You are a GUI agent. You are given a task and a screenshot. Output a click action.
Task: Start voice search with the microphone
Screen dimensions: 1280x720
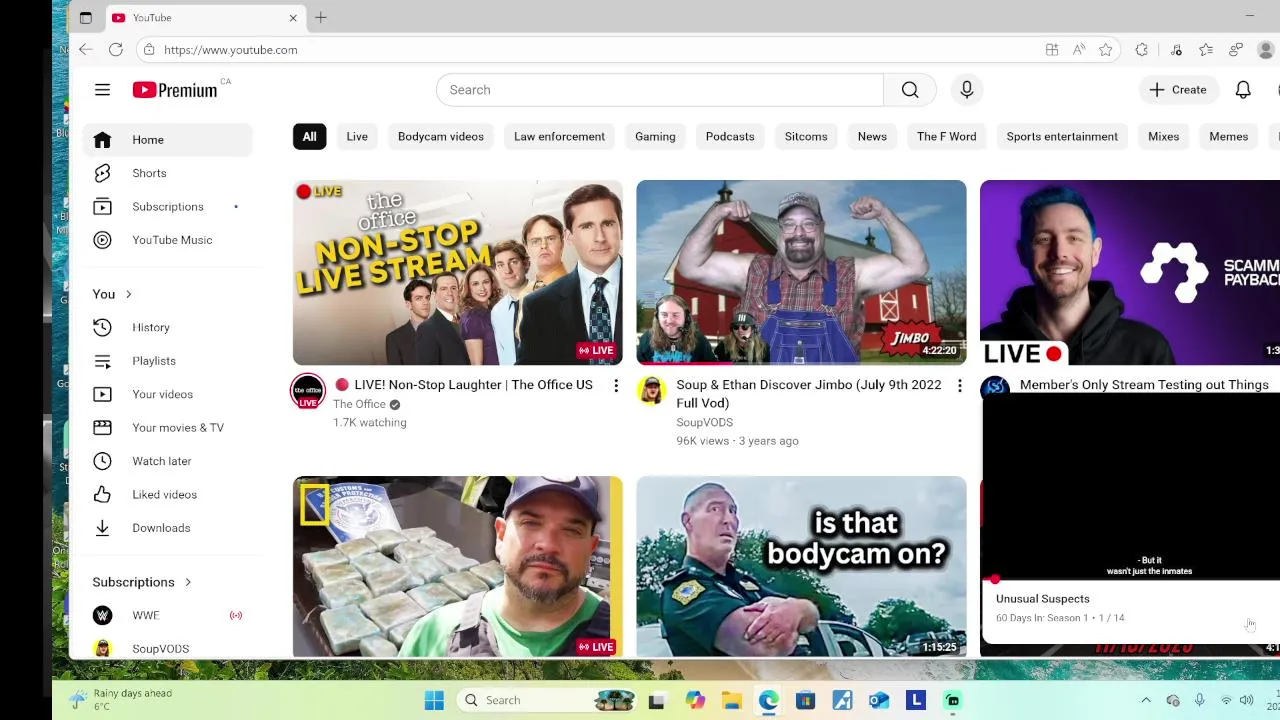pos(967,90)
